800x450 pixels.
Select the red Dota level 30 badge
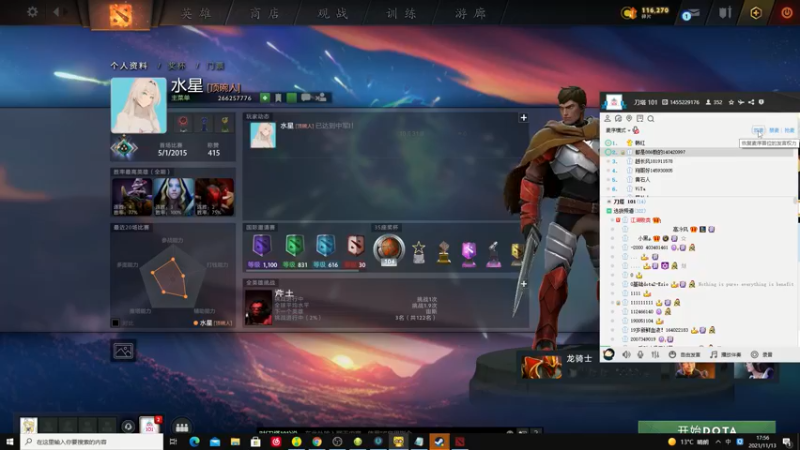coord(356,245)
